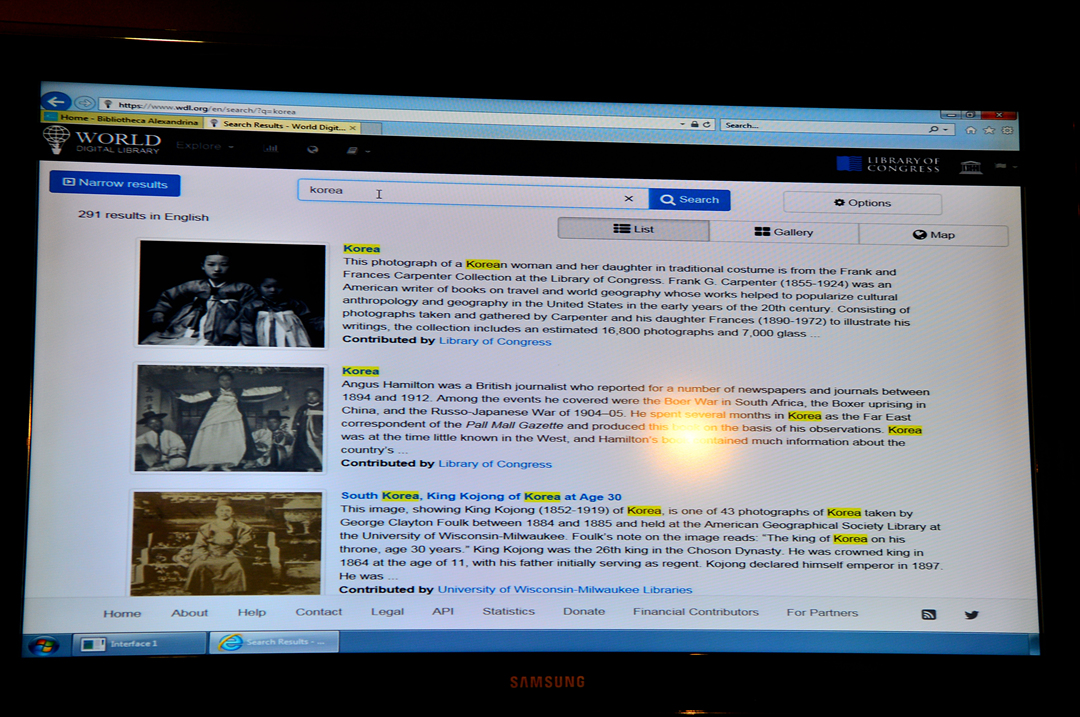Open the Korea result about Angus Hamilton
The width and height of the screenshot is (1080, 717).
[x=360, y=371]
